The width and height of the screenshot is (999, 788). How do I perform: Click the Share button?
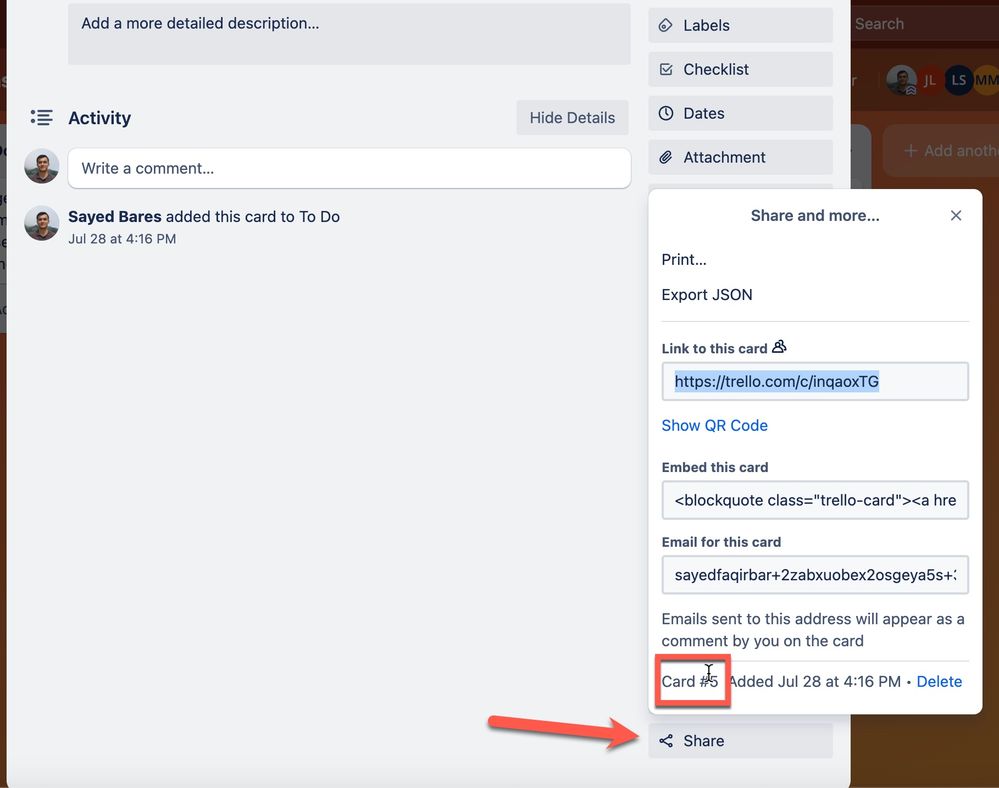coord(740,741)
